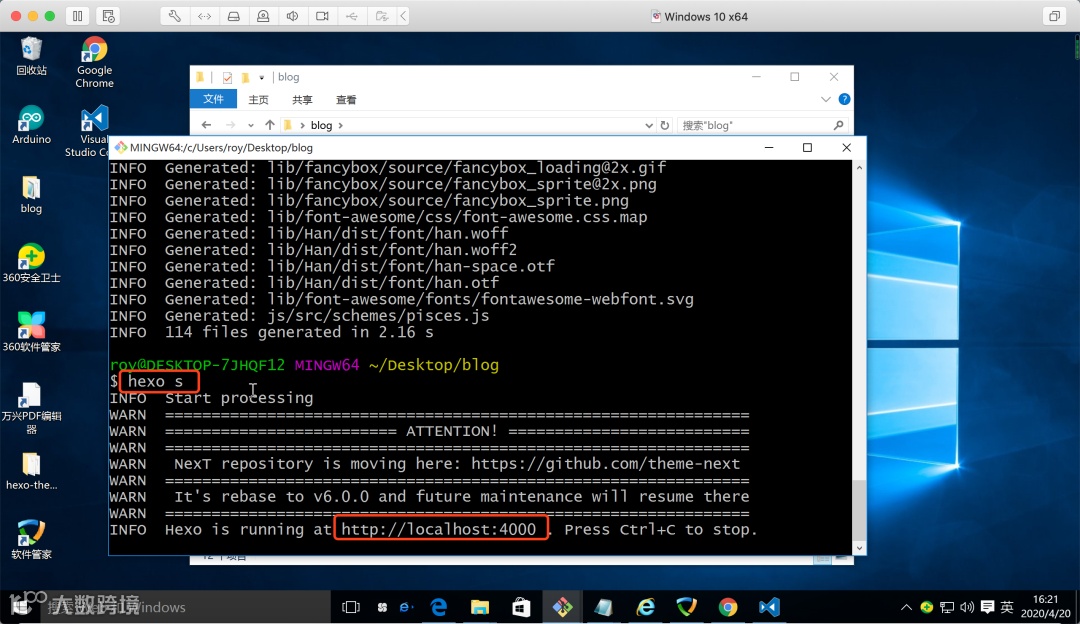Select the Recycle Bin desktop icon

click(31, 56)
